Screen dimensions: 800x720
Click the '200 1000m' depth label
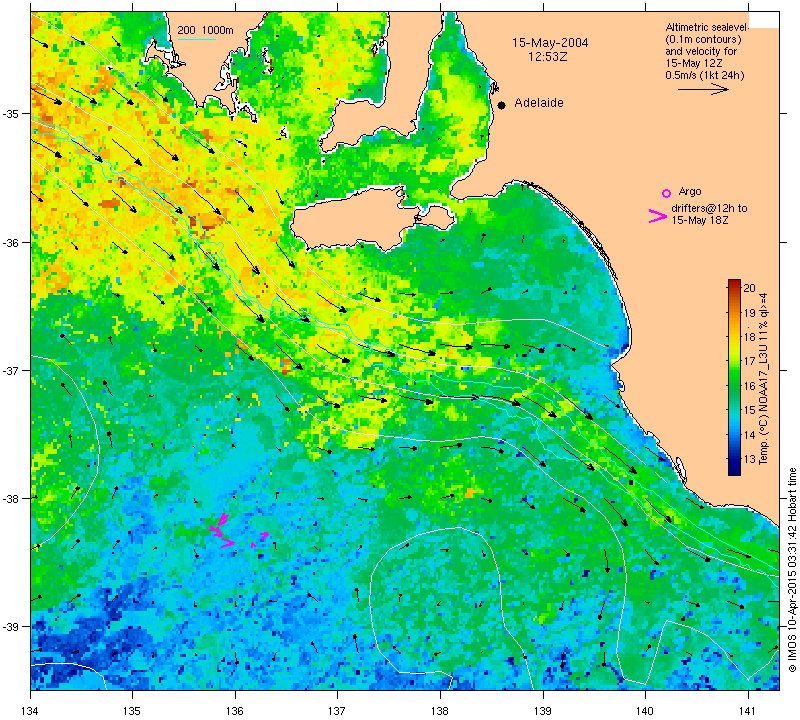205,30
